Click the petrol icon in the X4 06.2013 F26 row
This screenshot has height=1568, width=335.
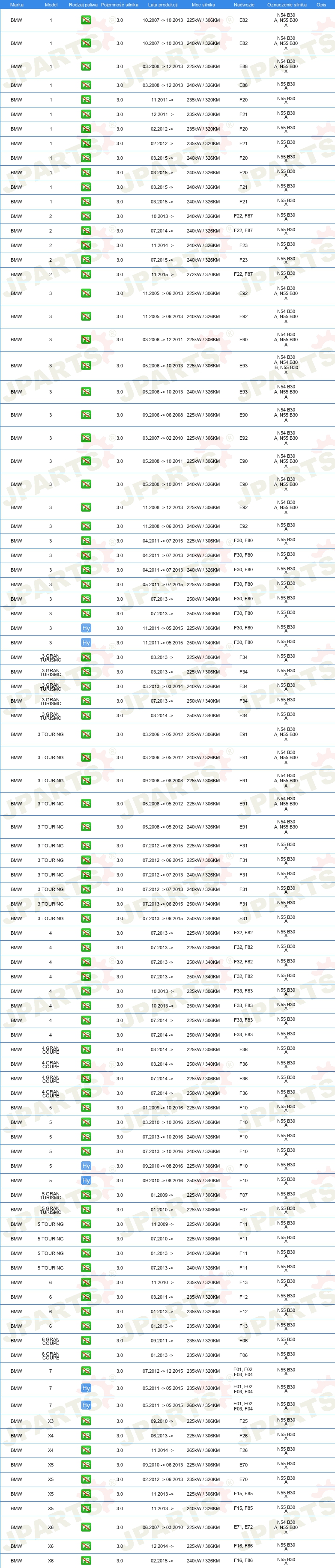click(86, 1436)
